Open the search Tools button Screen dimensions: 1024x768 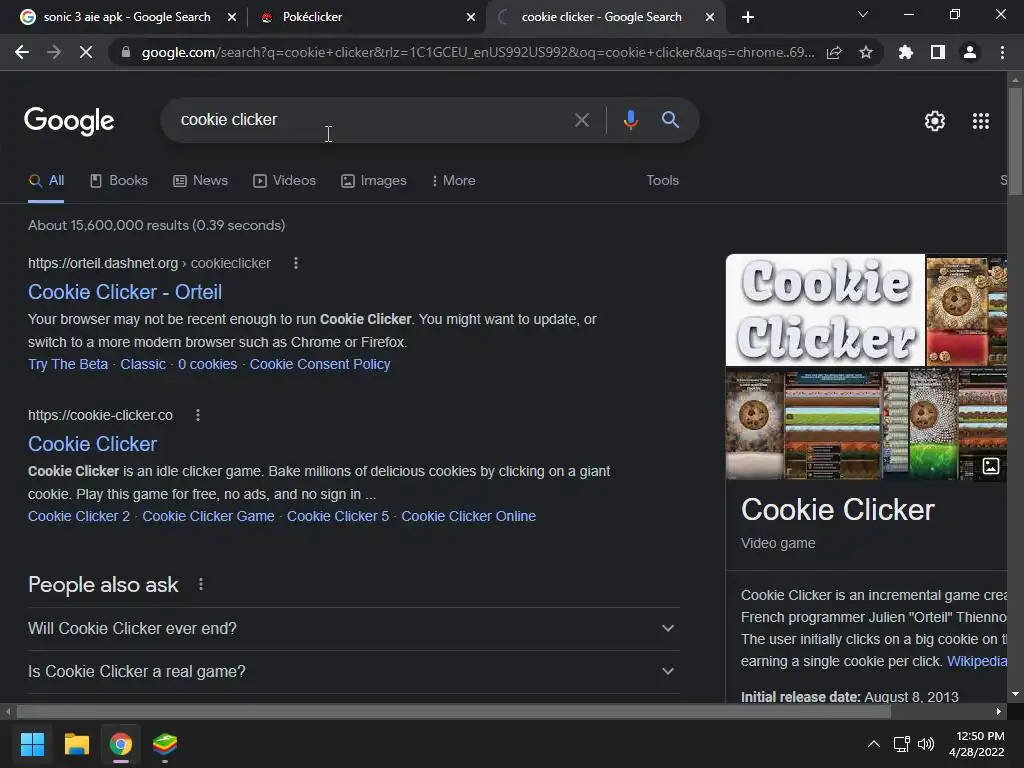click(x=662, y=180)
